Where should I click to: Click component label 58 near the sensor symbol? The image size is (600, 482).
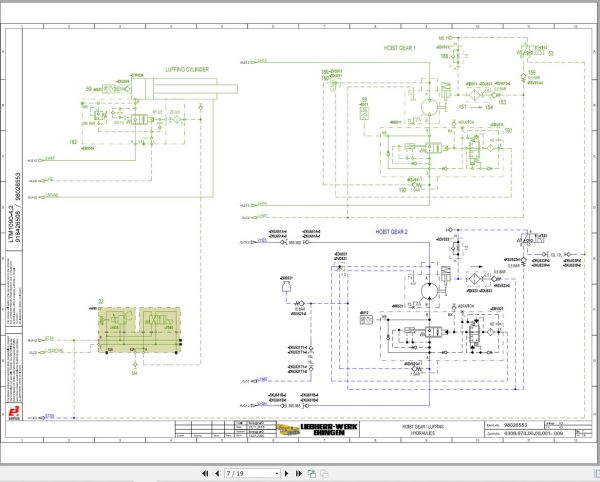tap(364, 100)
